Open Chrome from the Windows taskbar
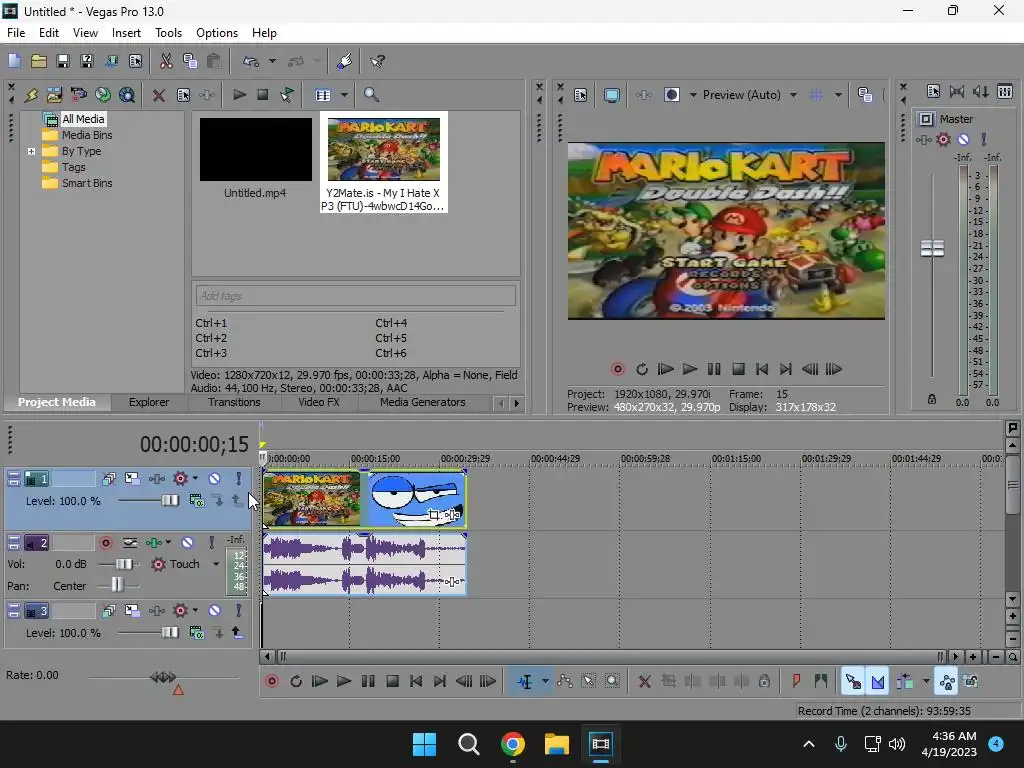 coord(513,744)
